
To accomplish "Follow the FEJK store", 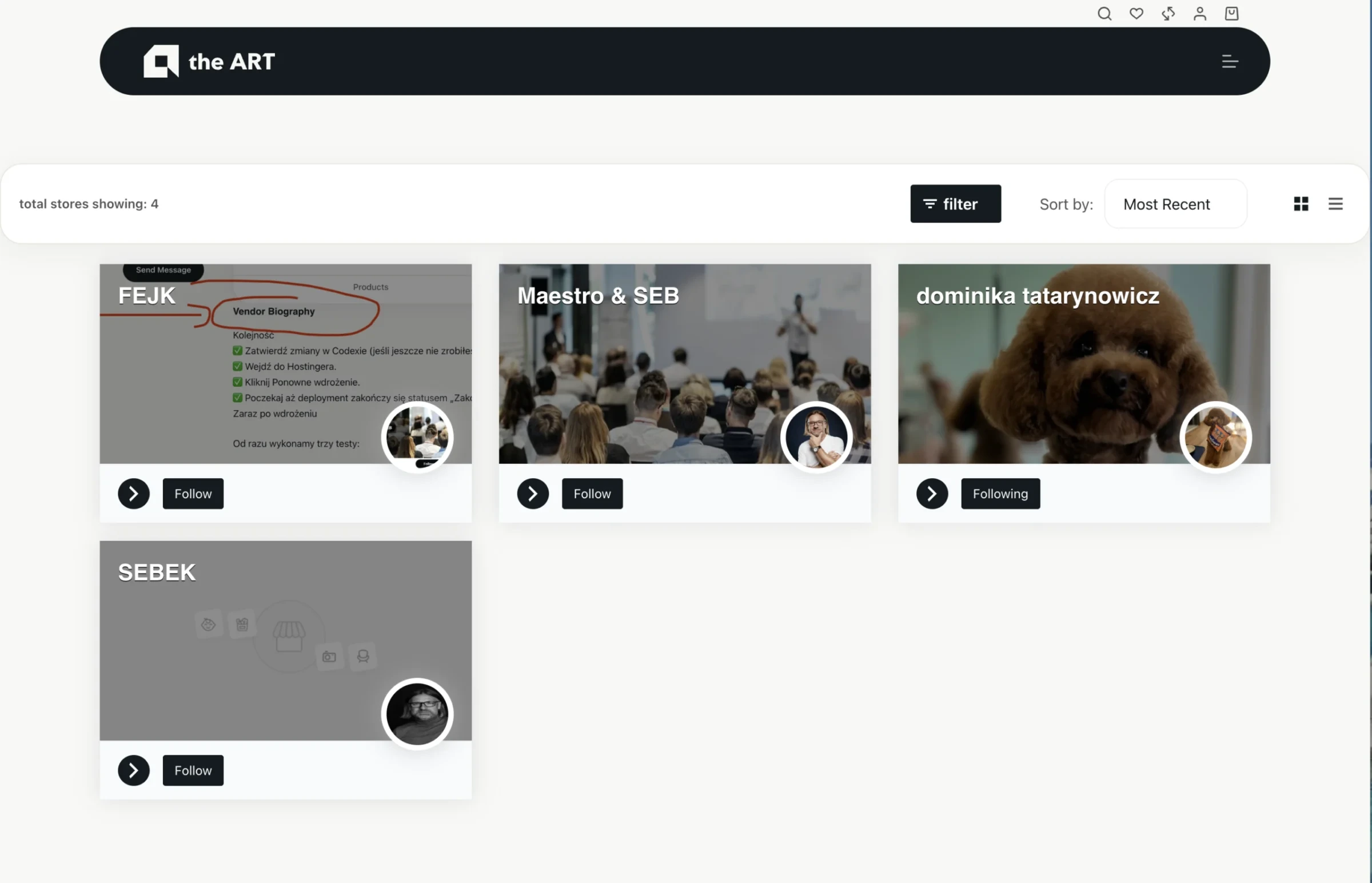I will tap(193, 494).
